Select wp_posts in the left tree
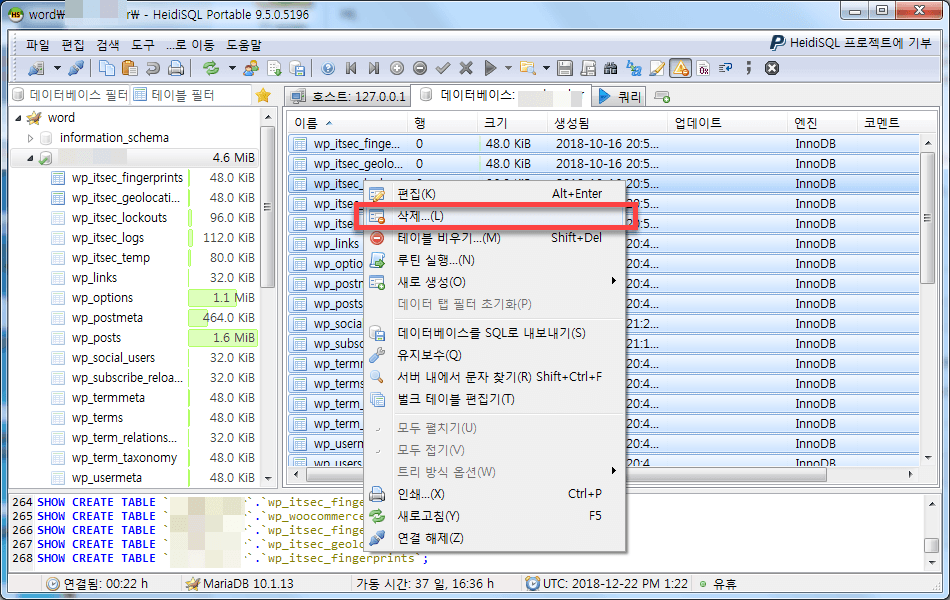Viewport: 950px width, 600px height. pyautogui.click(x=96, y=338)
